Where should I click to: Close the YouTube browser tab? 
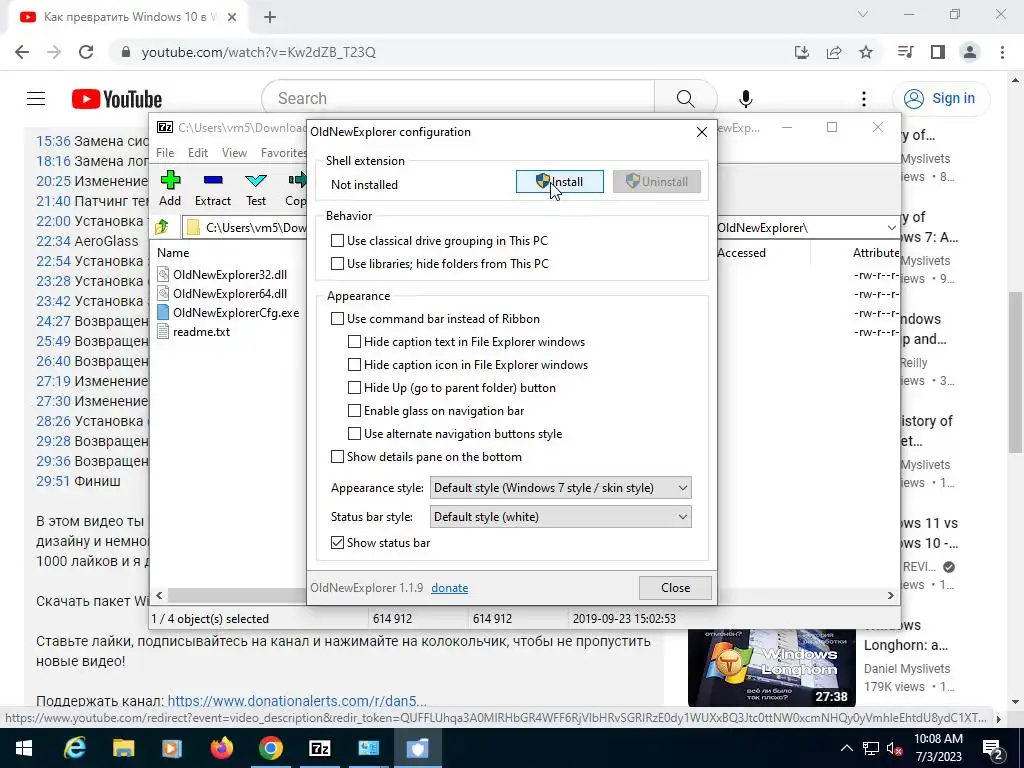[x=232, y=18]
